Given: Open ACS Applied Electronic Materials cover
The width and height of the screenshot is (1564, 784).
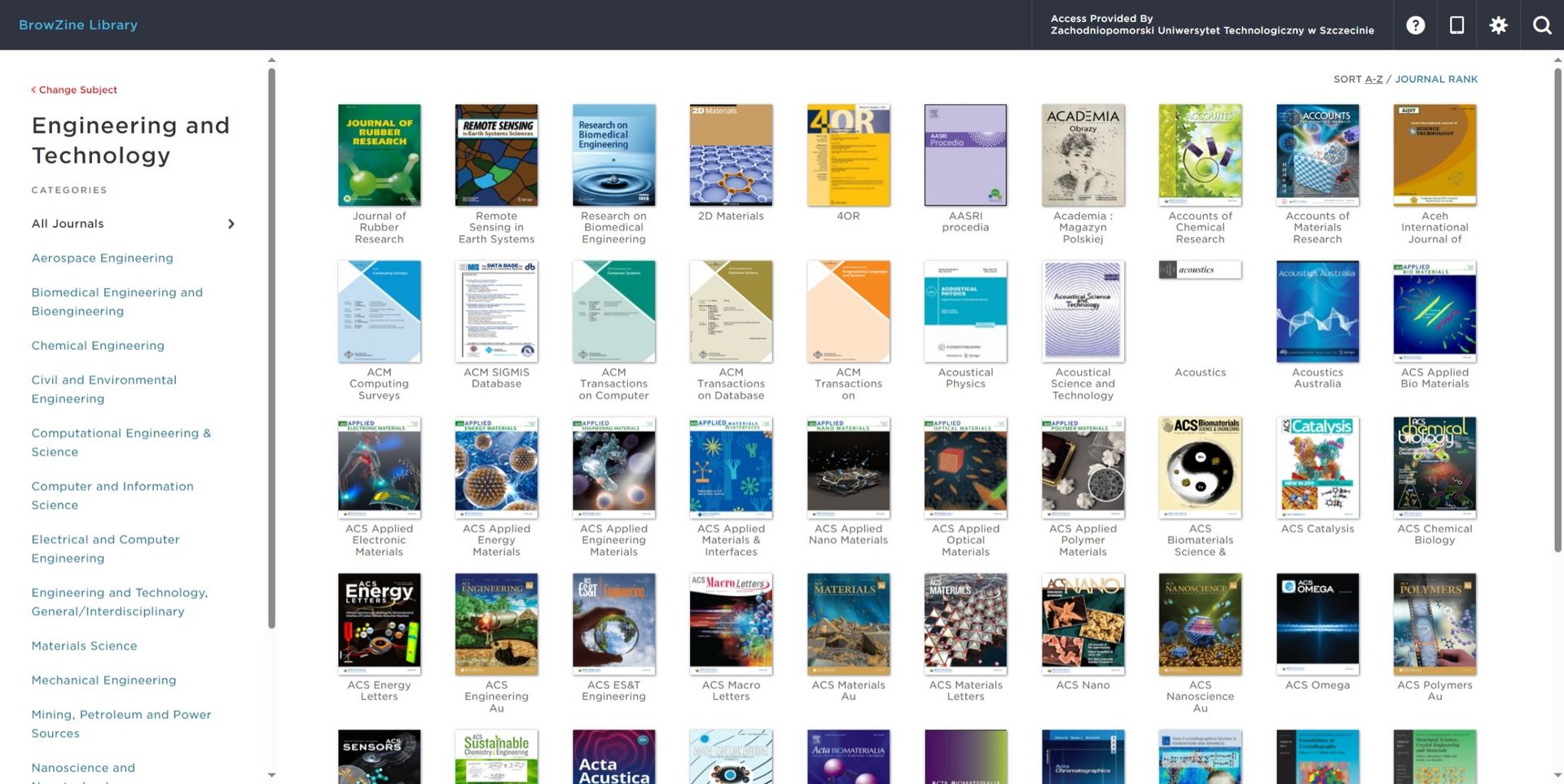Looking at the screenshot, I should (x=380, y=467).
